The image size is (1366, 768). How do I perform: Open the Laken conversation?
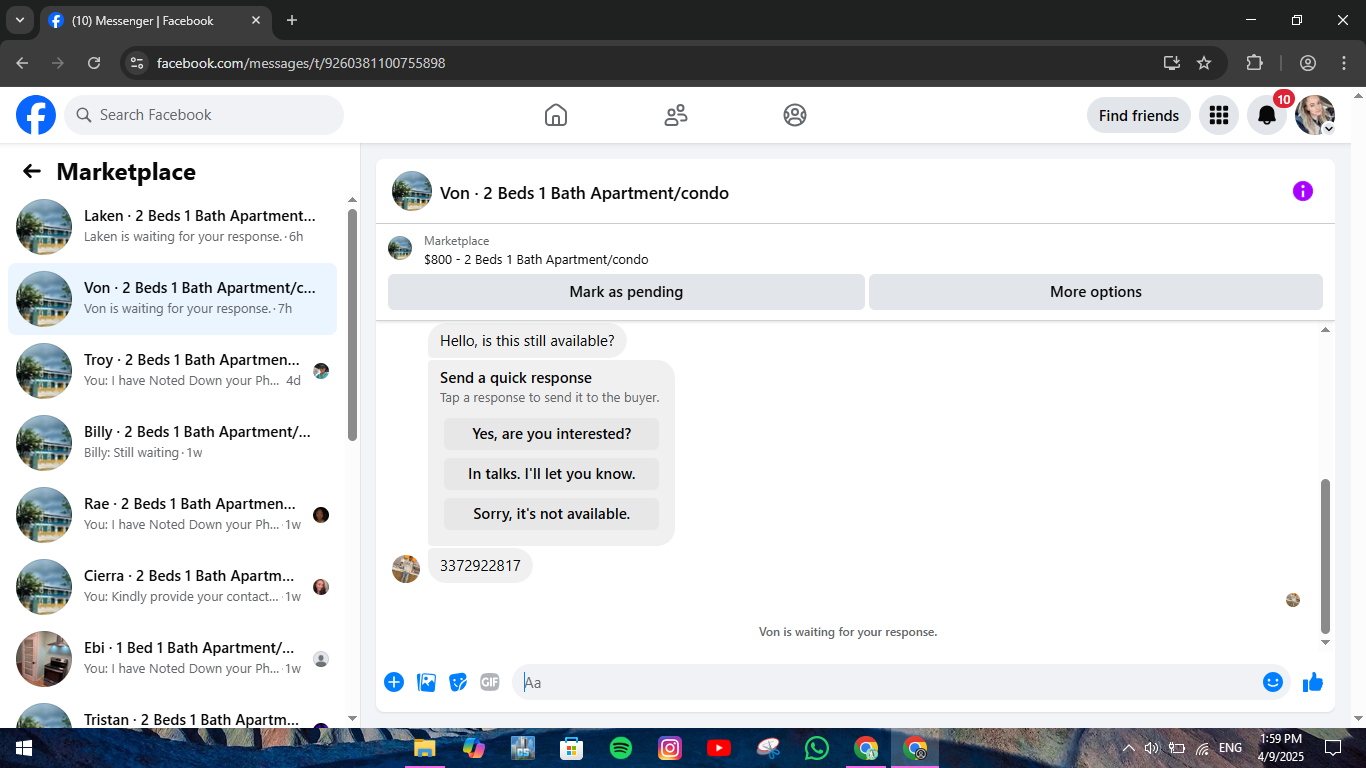point(172,227)
